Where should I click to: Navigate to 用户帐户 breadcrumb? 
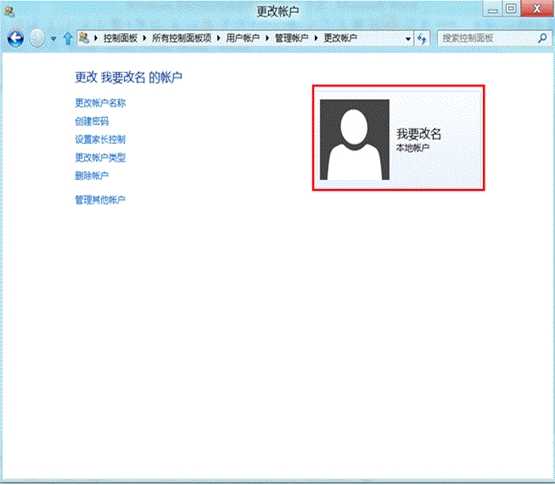pos(243,38)
